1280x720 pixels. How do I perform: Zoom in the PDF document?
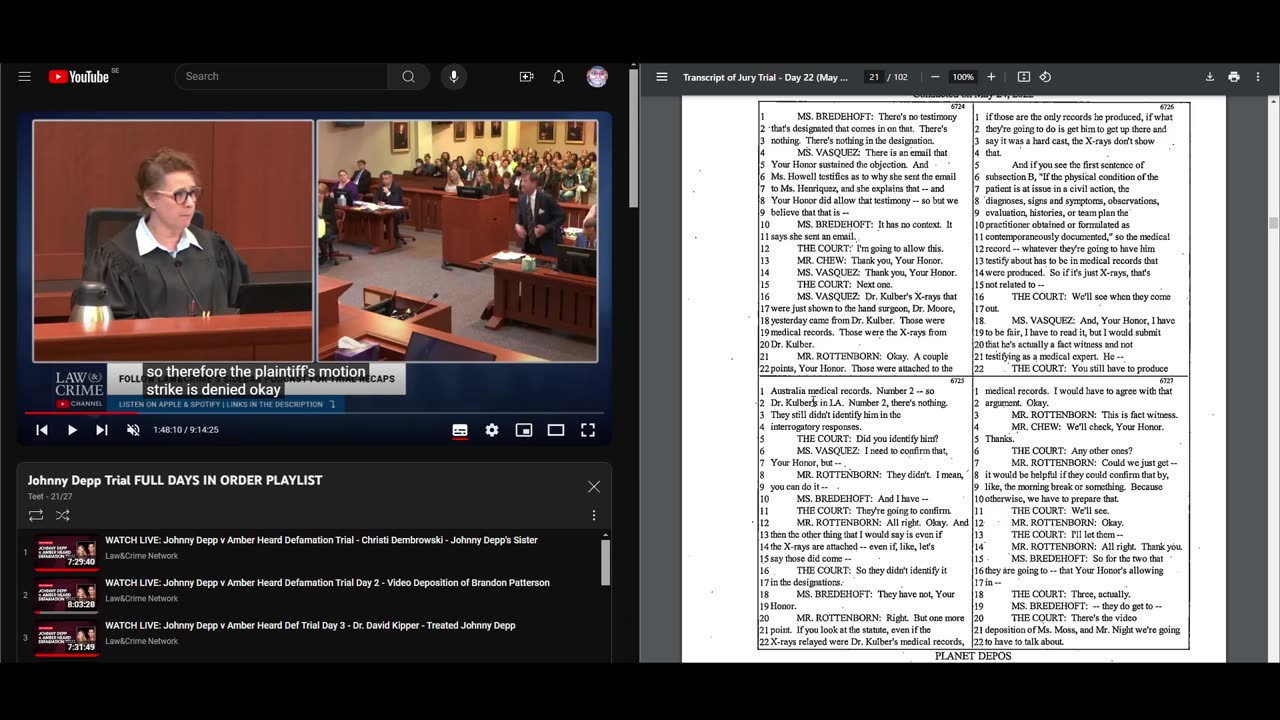pyautogui.click(x=991, y=77)
